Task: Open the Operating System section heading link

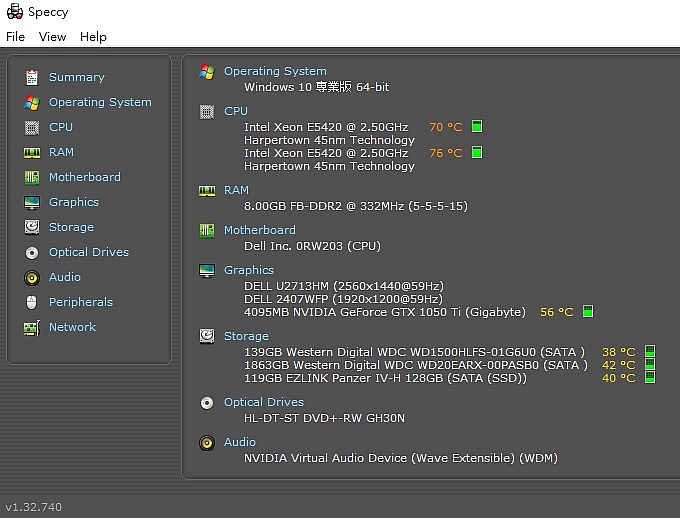Action: 275,71
